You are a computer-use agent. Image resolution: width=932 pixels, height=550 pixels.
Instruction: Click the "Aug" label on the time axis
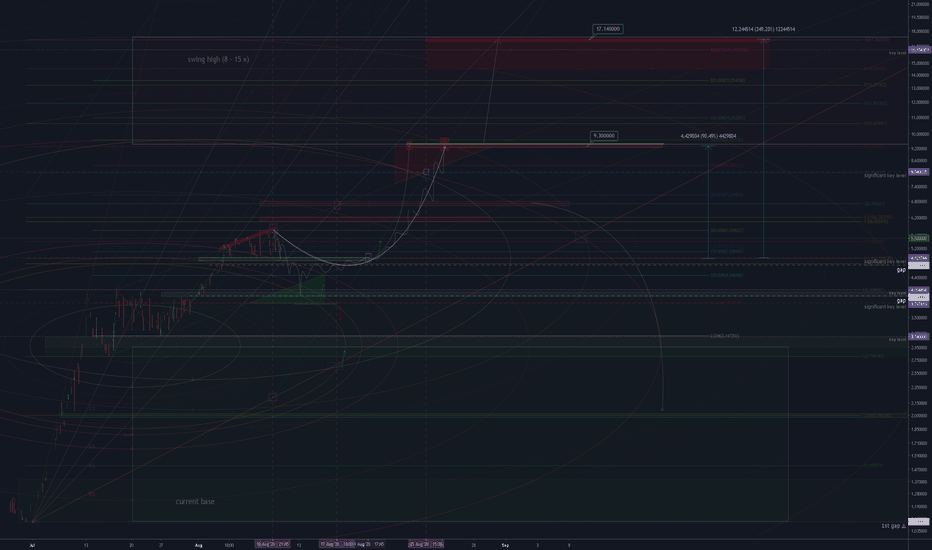[x=199, y=545]
